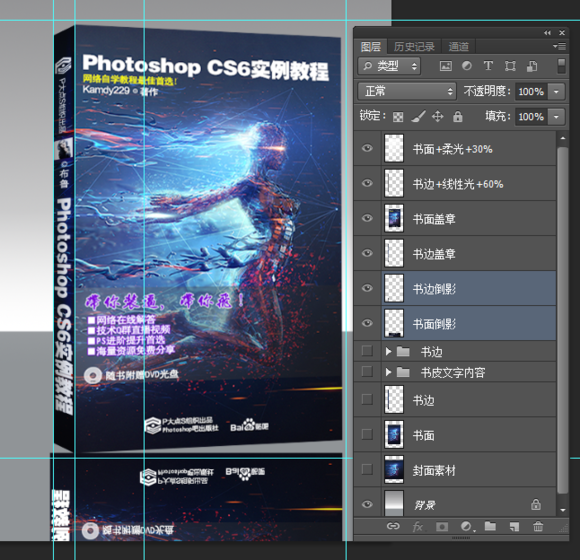580x560 pixels.
Task: Expand the 书皮文字内容 layer group
Action: point(388,372)
